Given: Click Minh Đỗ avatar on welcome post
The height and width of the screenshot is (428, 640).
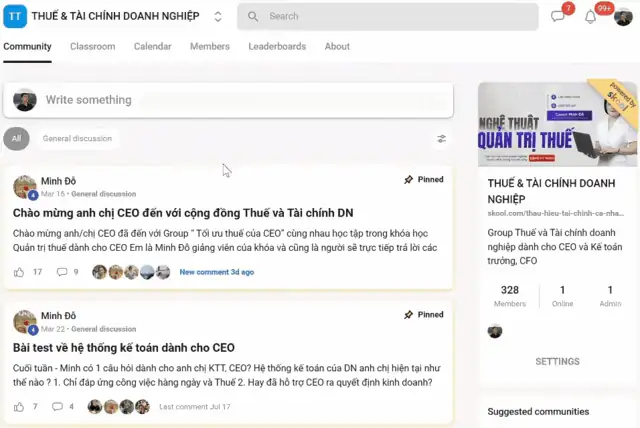Looking at the screenshot, I should pos(25,187).
